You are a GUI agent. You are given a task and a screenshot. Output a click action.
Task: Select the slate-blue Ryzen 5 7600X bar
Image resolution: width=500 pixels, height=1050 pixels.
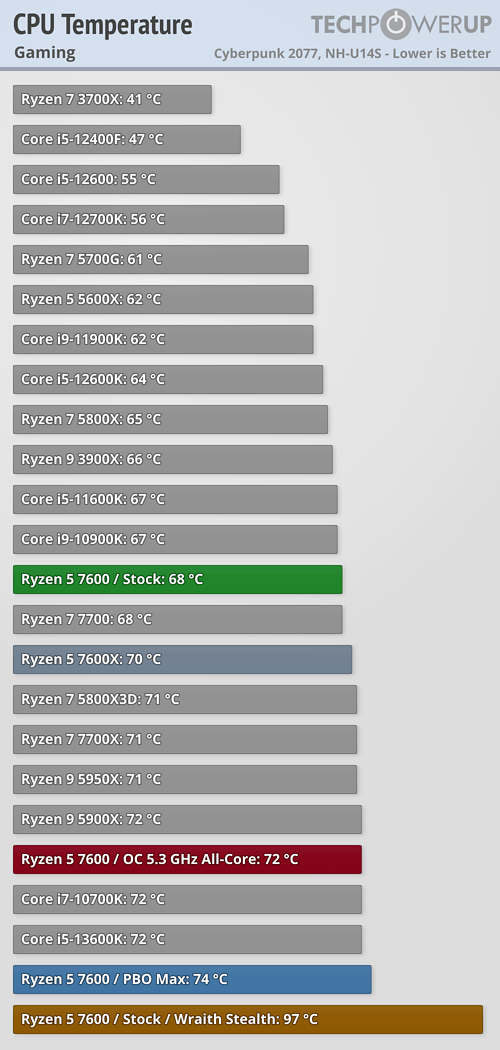[x=183, y=659]
